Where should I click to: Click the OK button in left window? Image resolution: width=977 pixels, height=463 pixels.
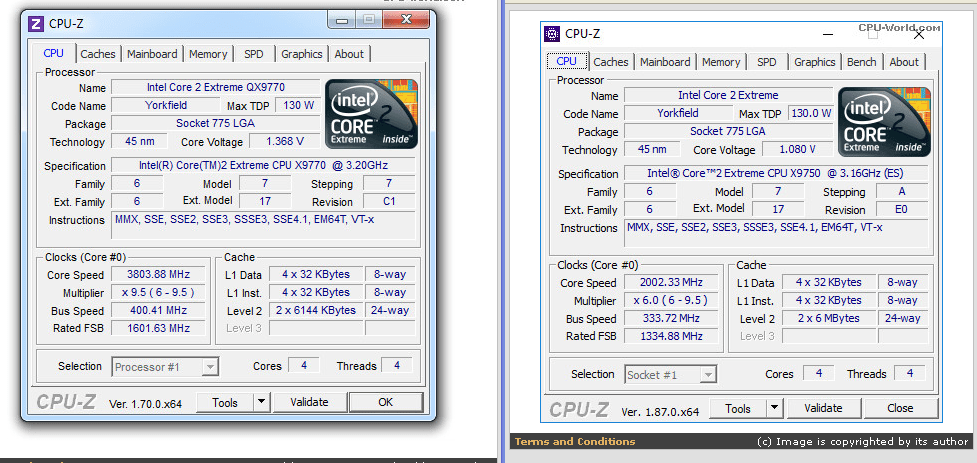tap(386, 403)
